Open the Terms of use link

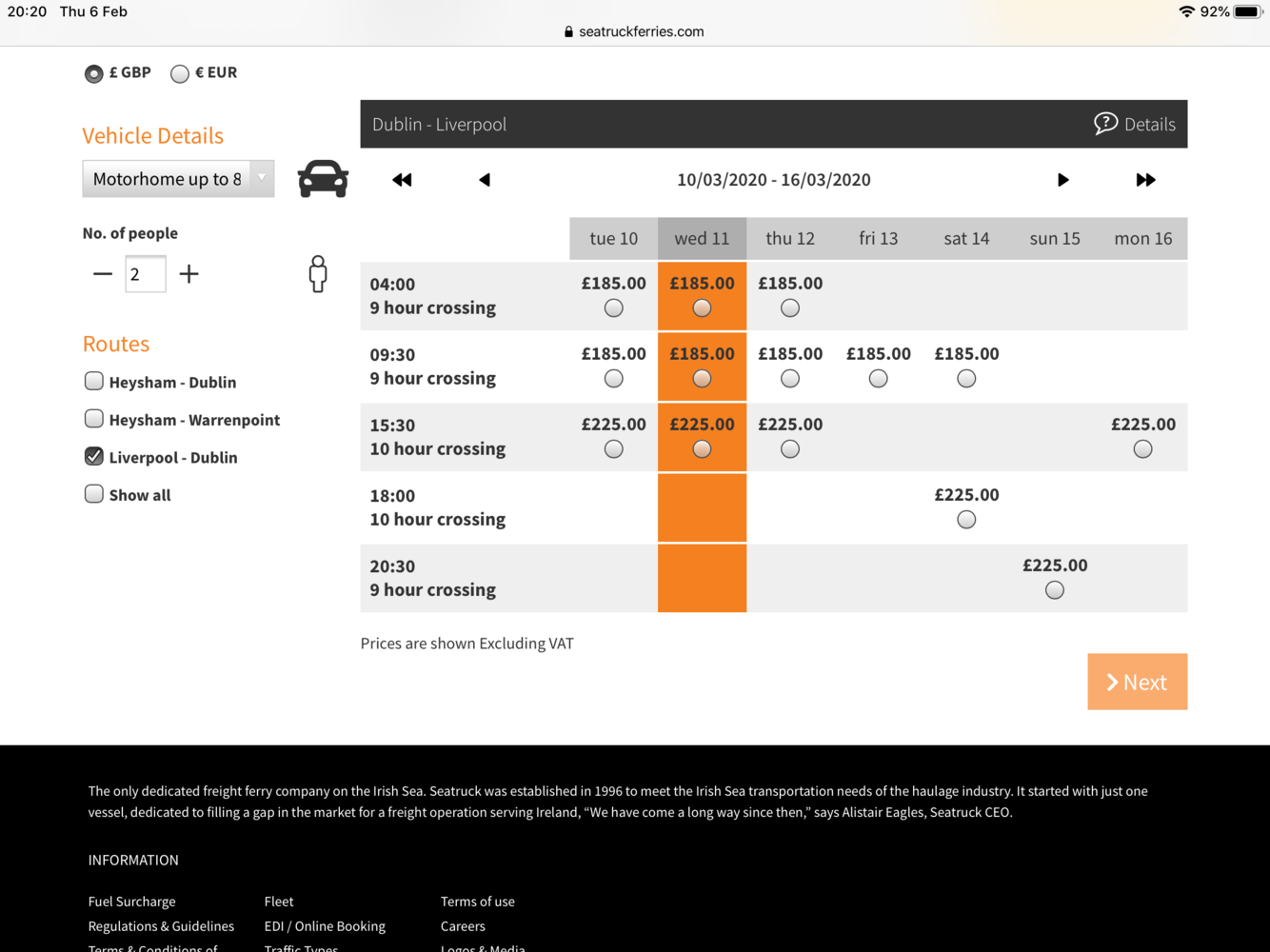point(478,902)
